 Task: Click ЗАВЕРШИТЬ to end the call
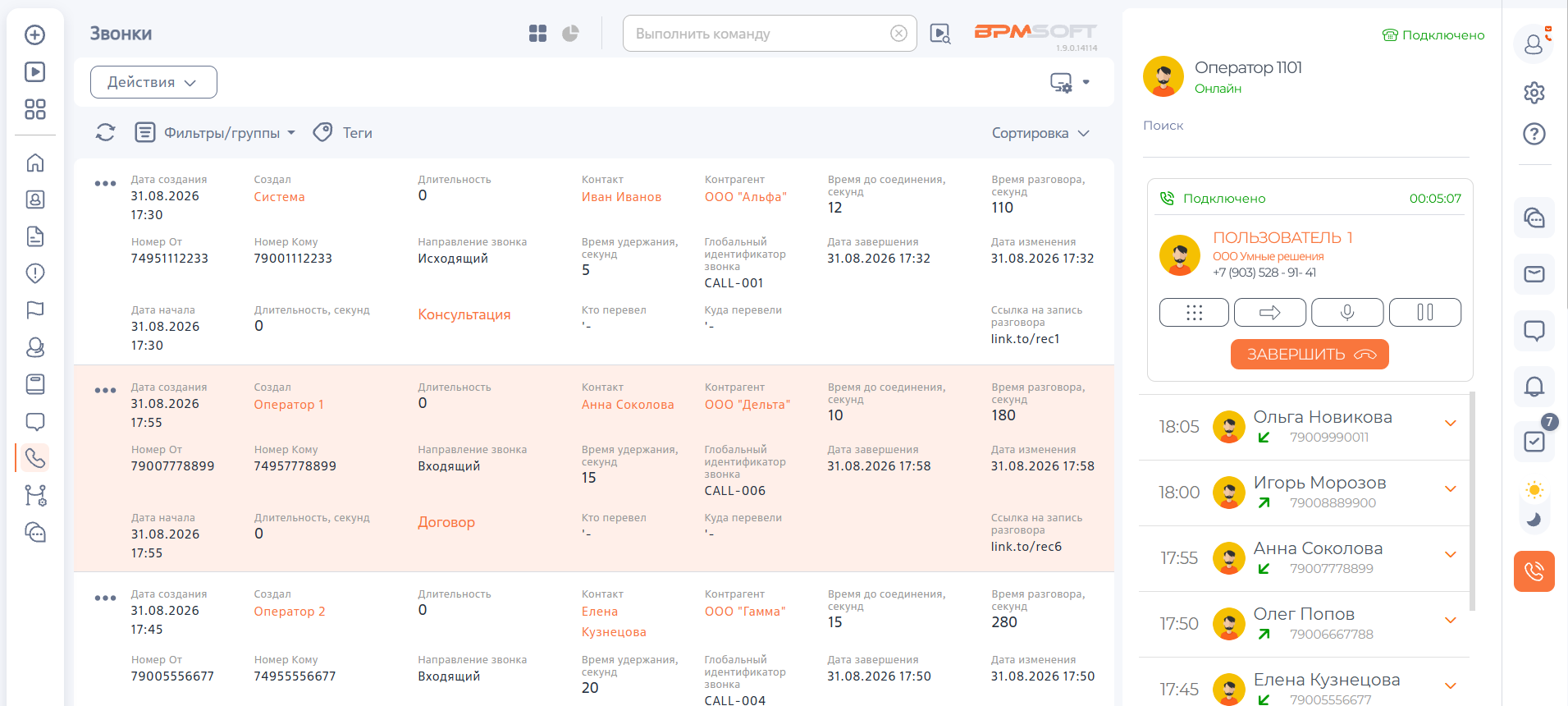click(1310, 355)
